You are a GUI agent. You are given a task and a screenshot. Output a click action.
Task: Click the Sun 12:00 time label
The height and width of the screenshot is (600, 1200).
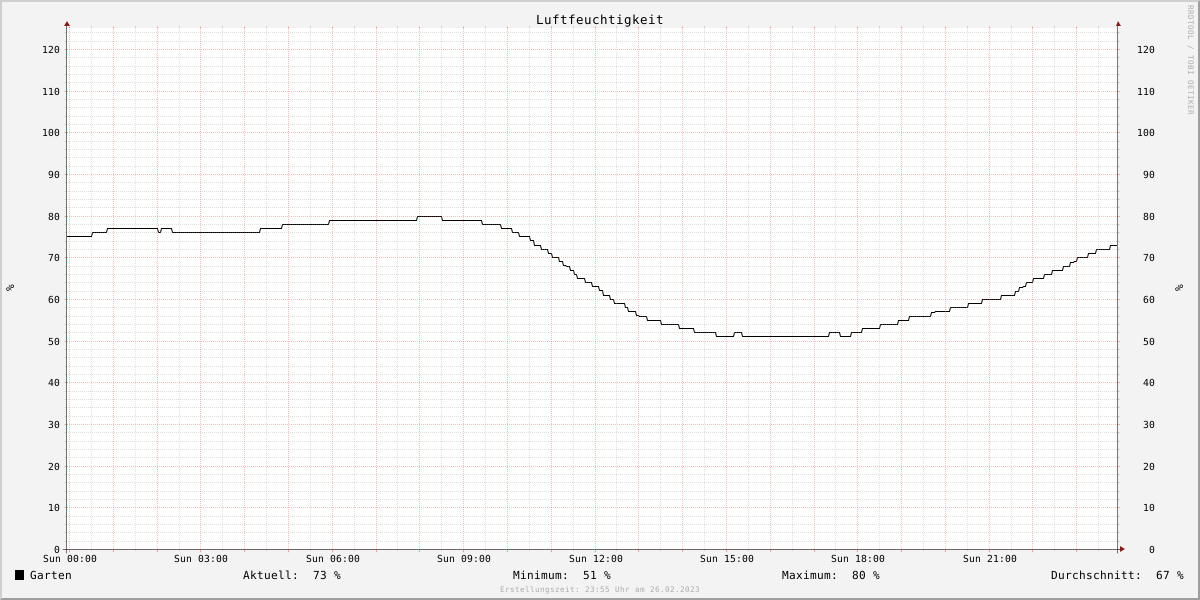(596, 559)
